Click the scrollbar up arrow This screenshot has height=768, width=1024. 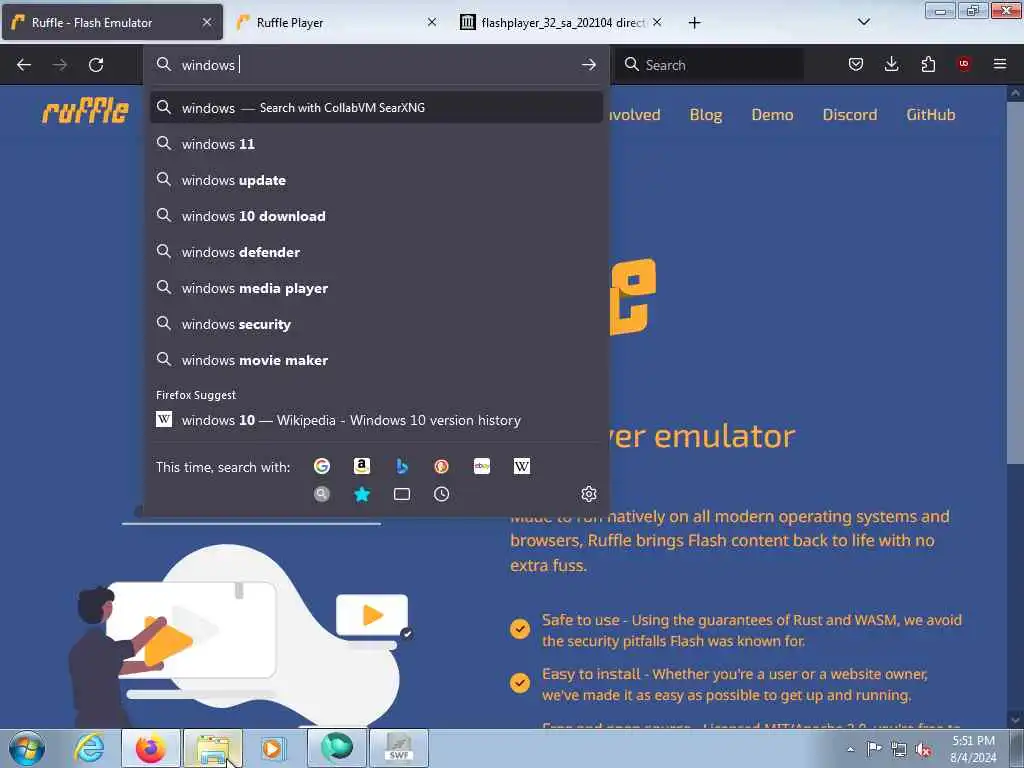[1016, 93]
